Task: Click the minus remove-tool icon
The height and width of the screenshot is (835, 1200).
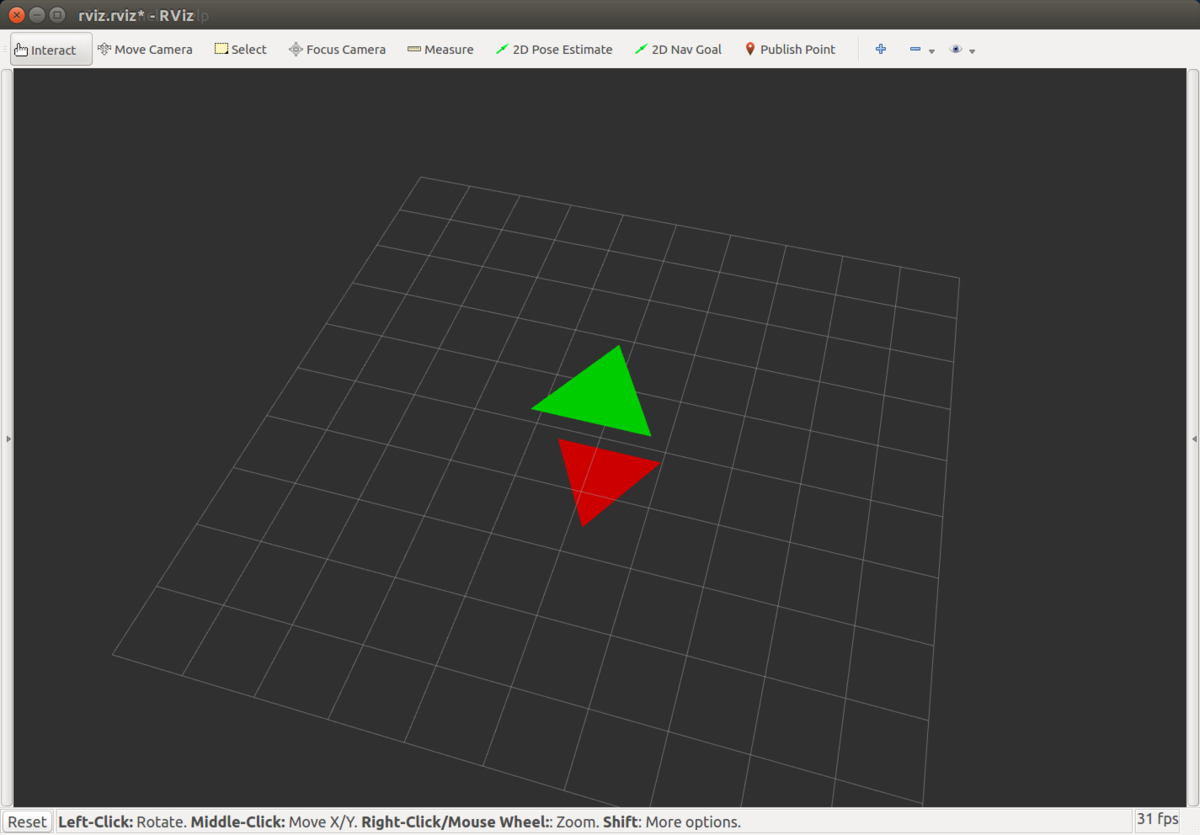Action: pyautogui.click(x=915, y=49)
